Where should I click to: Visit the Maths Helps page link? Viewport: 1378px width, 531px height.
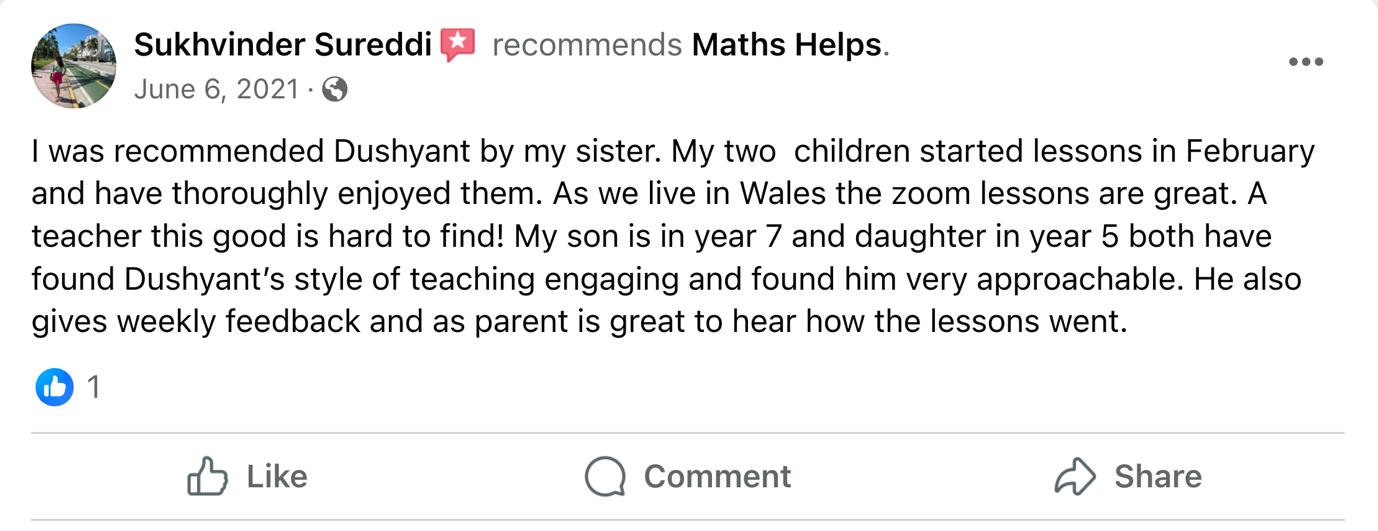pyautogui.click(x=787, y=45)
